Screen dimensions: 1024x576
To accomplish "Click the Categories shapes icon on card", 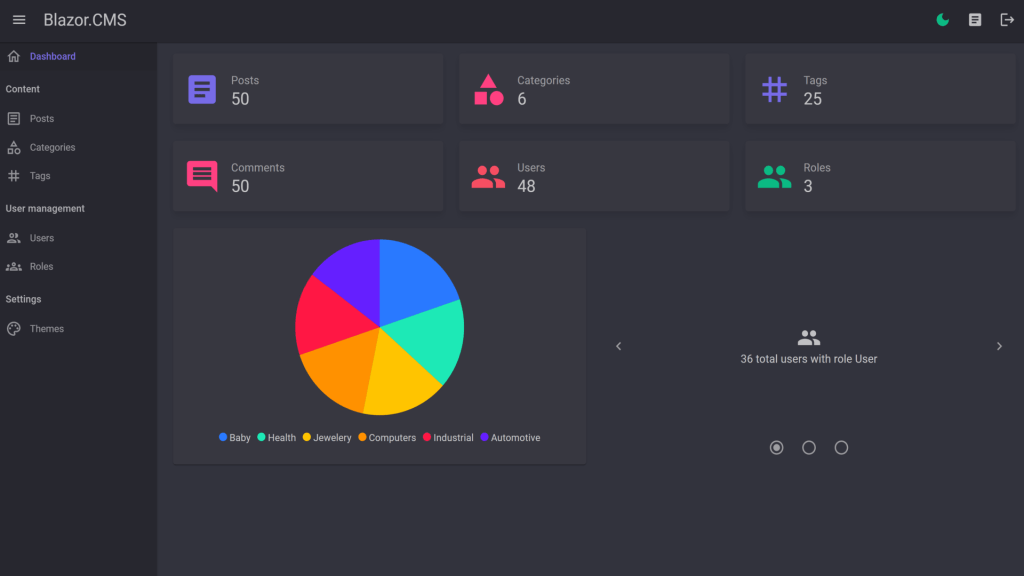I will [x=488, y=89].
